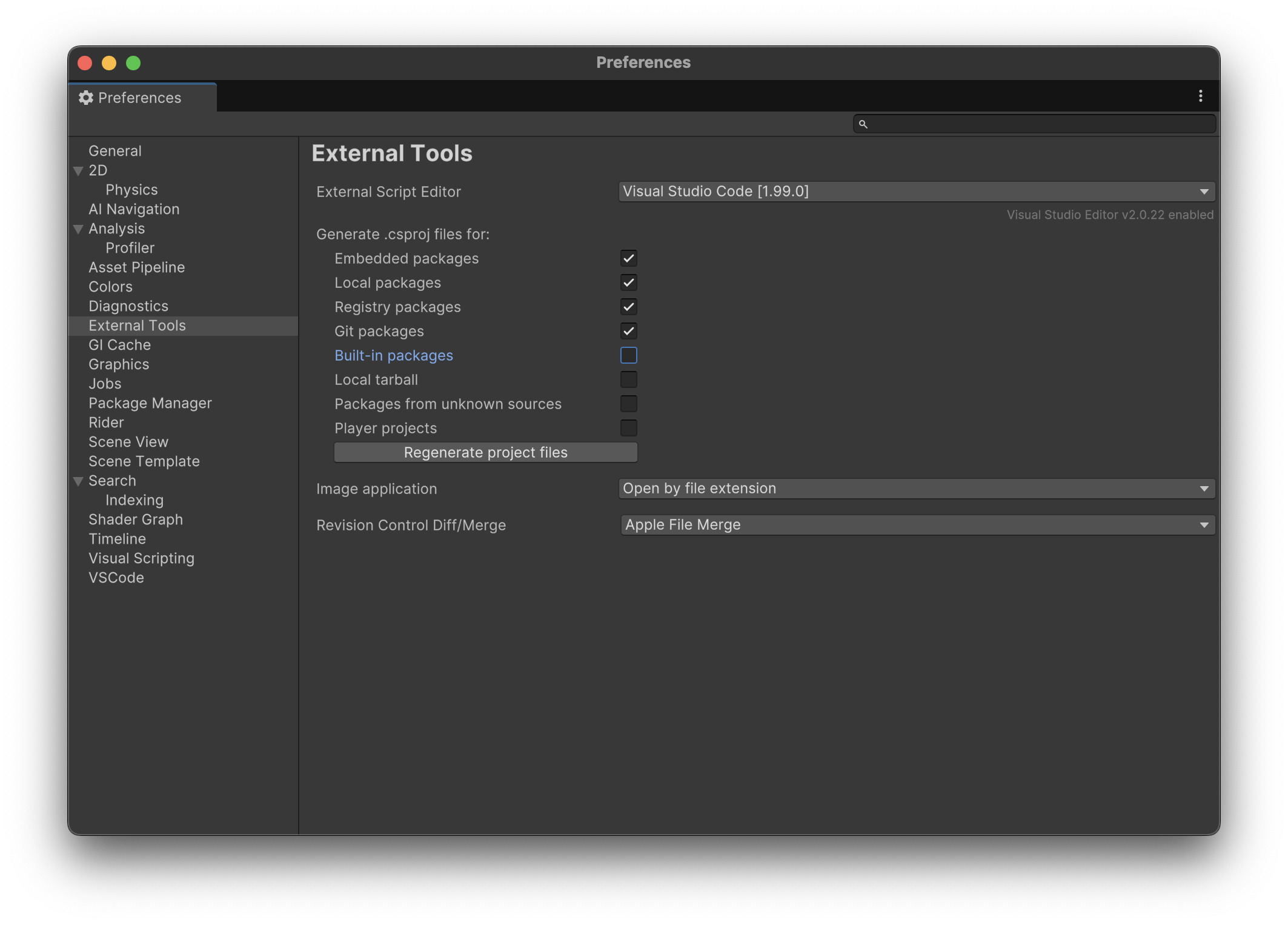The image size is (1288, 925).
Task: Click the gear icon on Preferences tab
Action: (86, 98)
